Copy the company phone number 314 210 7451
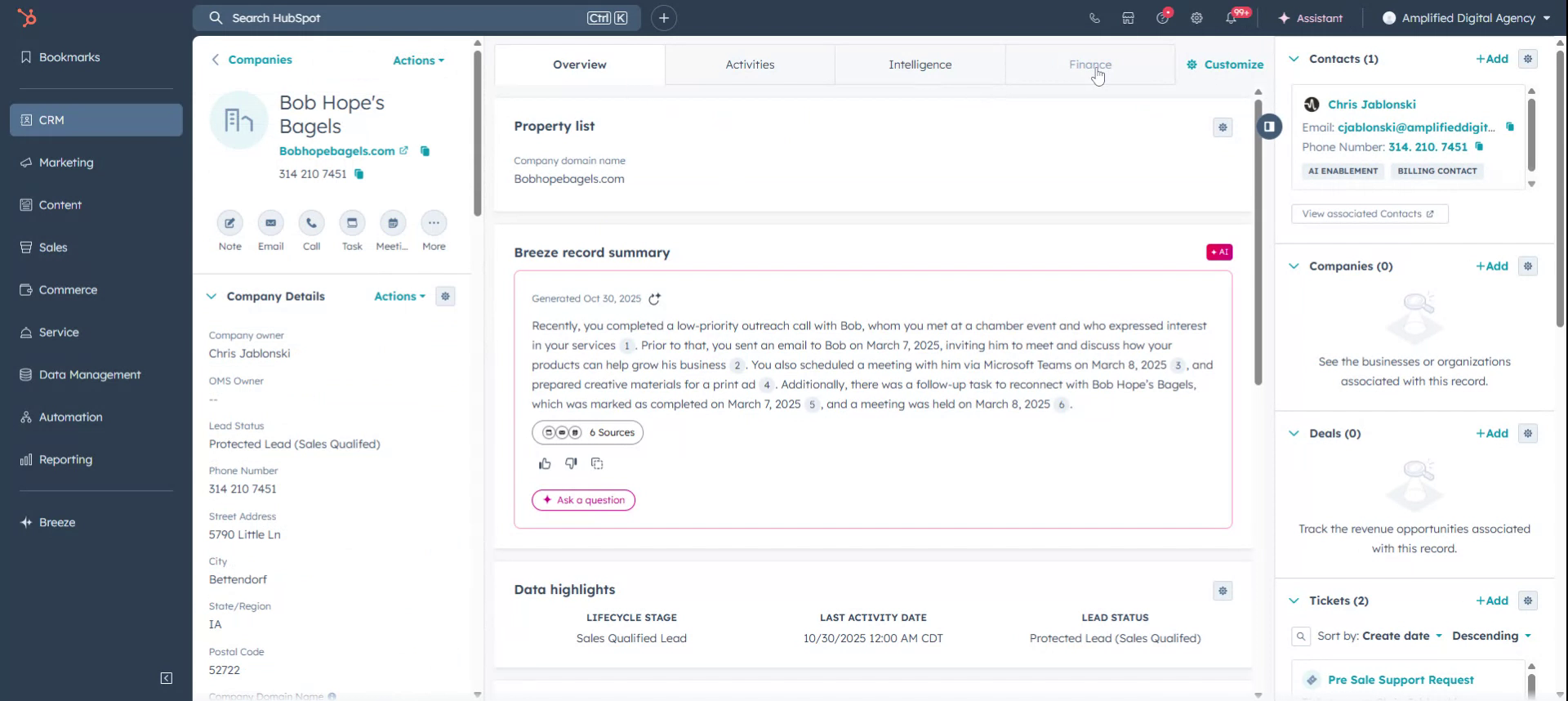Viewport: 1568px width, 701px height. 359,174
